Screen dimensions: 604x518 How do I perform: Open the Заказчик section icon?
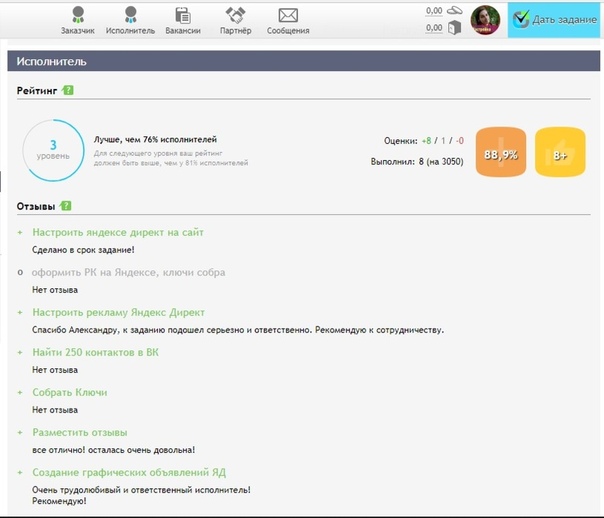78,15
